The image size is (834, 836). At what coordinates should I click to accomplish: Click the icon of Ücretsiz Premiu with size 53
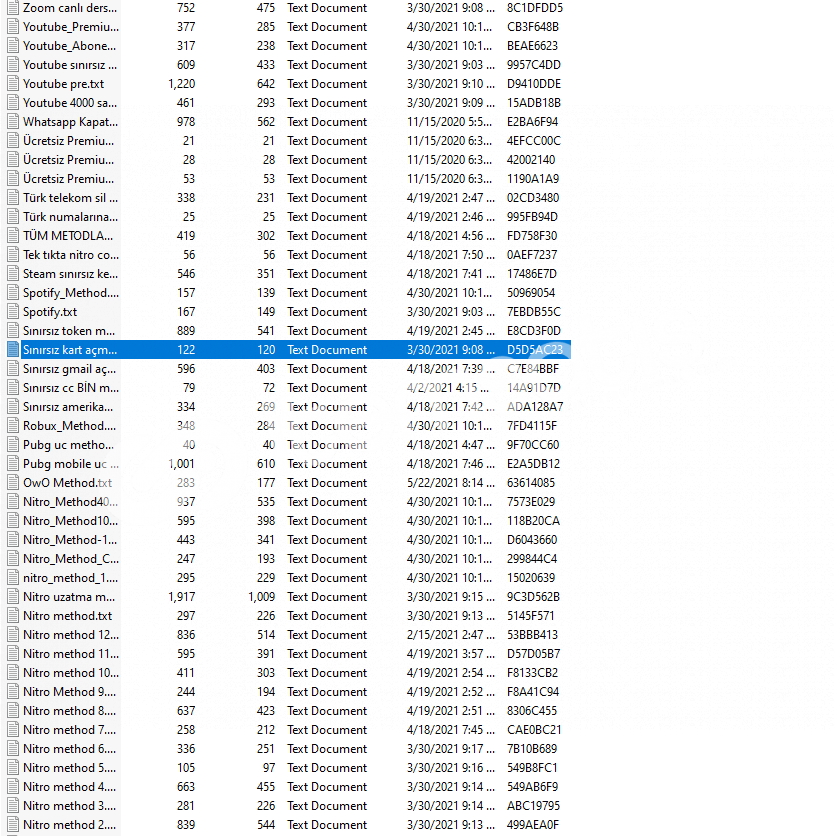coord(13,179)
